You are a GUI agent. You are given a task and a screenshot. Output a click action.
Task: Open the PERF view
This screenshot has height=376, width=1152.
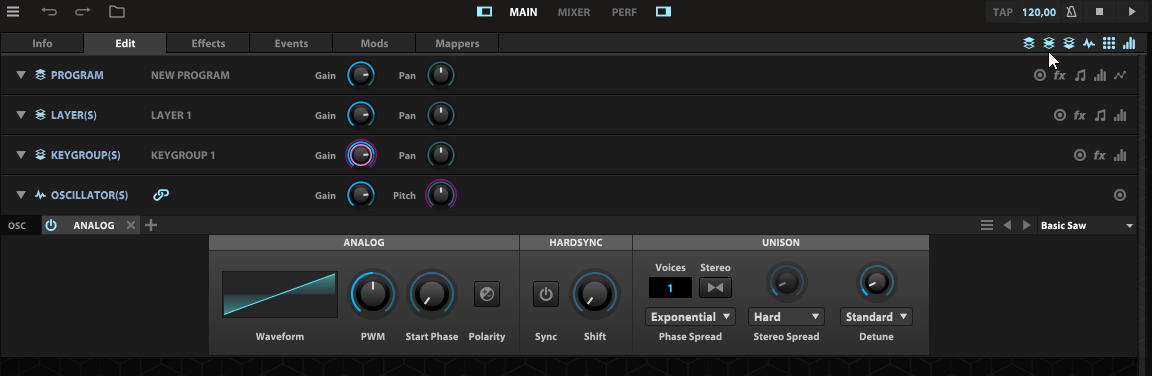[624, 12]
